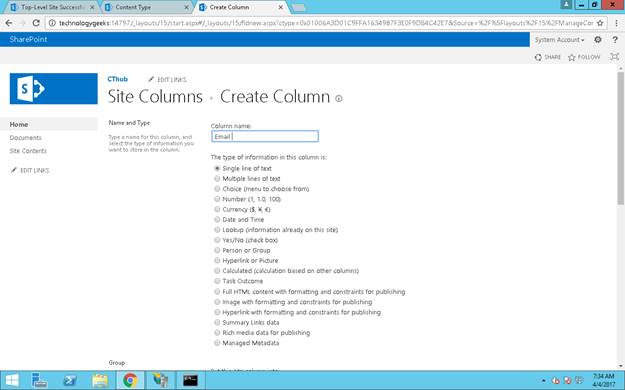Switch to Content Type tab
The height and width of the screenshot is (390, 625).
click(145, 7)
